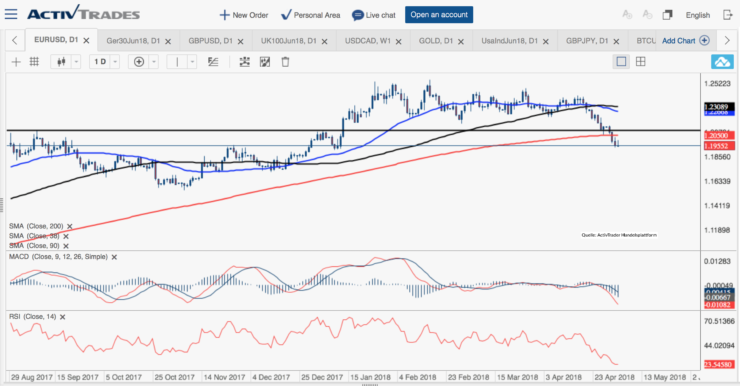Click the chart template icon

click(x=265, y=62)
